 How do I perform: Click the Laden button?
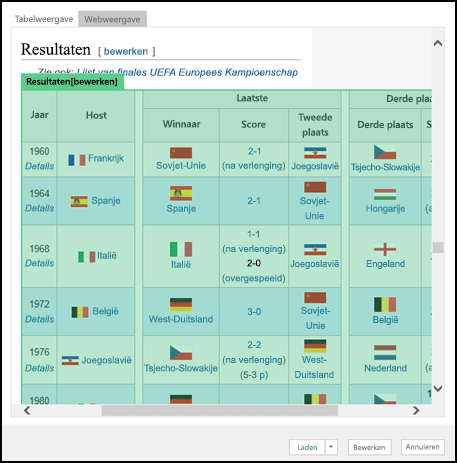[307, 447]
